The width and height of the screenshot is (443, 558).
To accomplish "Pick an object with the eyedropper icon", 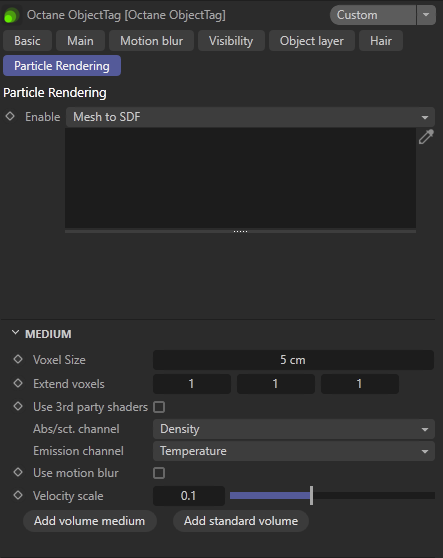I will tap(426, 137).
